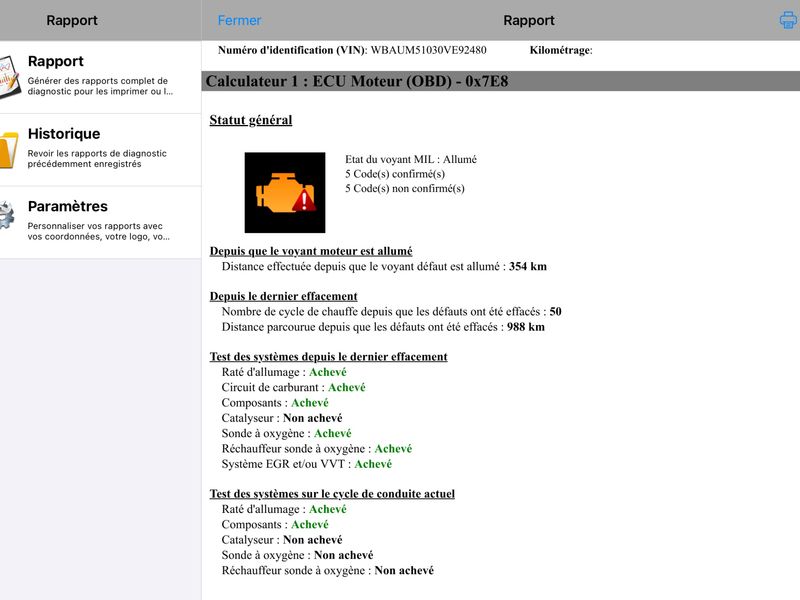The width and height of the screenshot is (800, 600).
Task: Tap the Historique folder icon
Action: tap(9, 149)
